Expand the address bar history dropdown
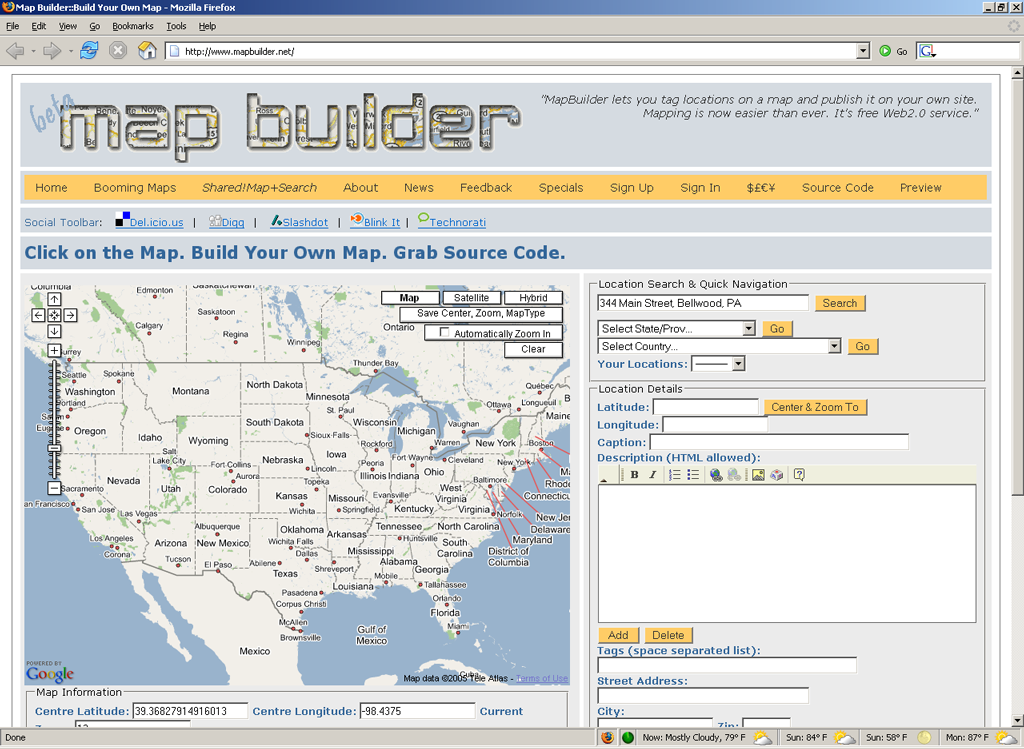This screenshot has height=749, width=1024. pos(863,51)
